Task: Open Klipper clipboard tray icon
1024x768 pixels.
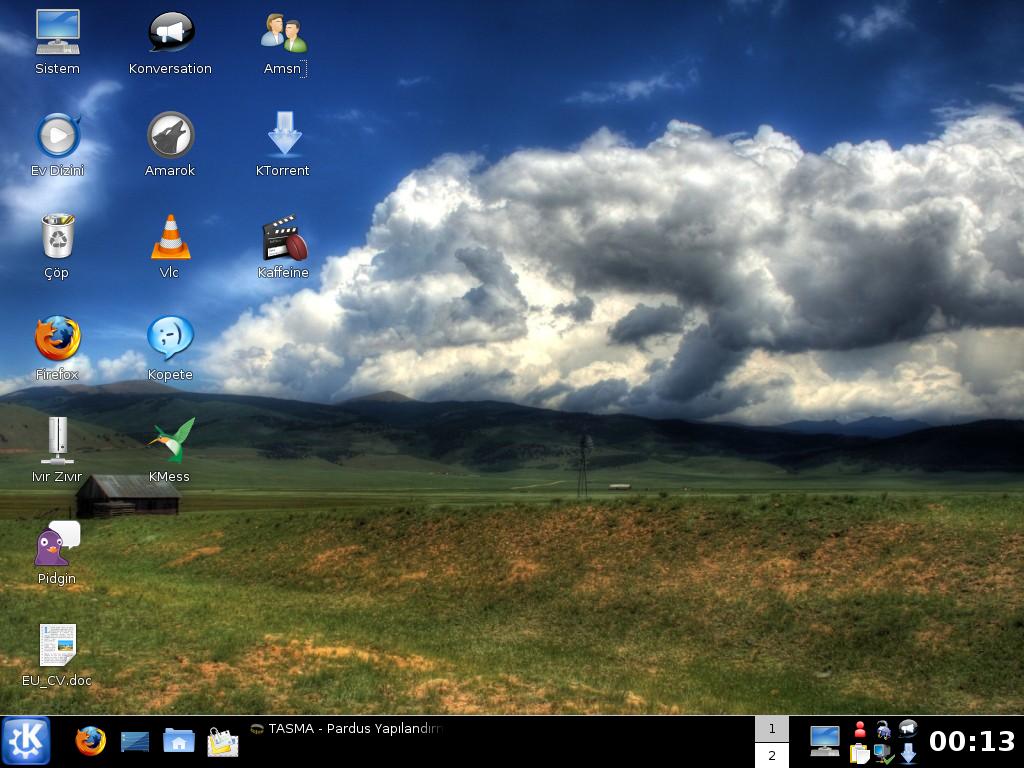Action: click(x=860, y=754)
